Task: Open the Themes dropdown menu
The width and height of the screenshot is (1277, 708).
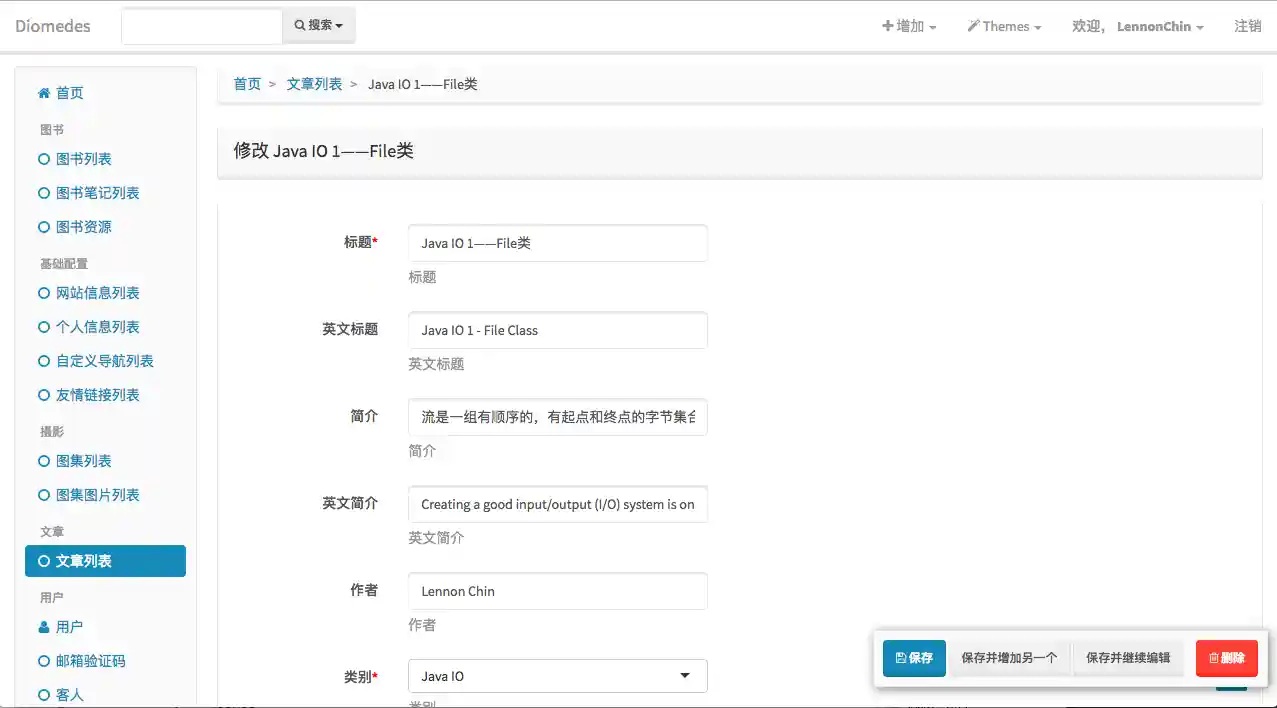Action: [x=1004, y=26]
